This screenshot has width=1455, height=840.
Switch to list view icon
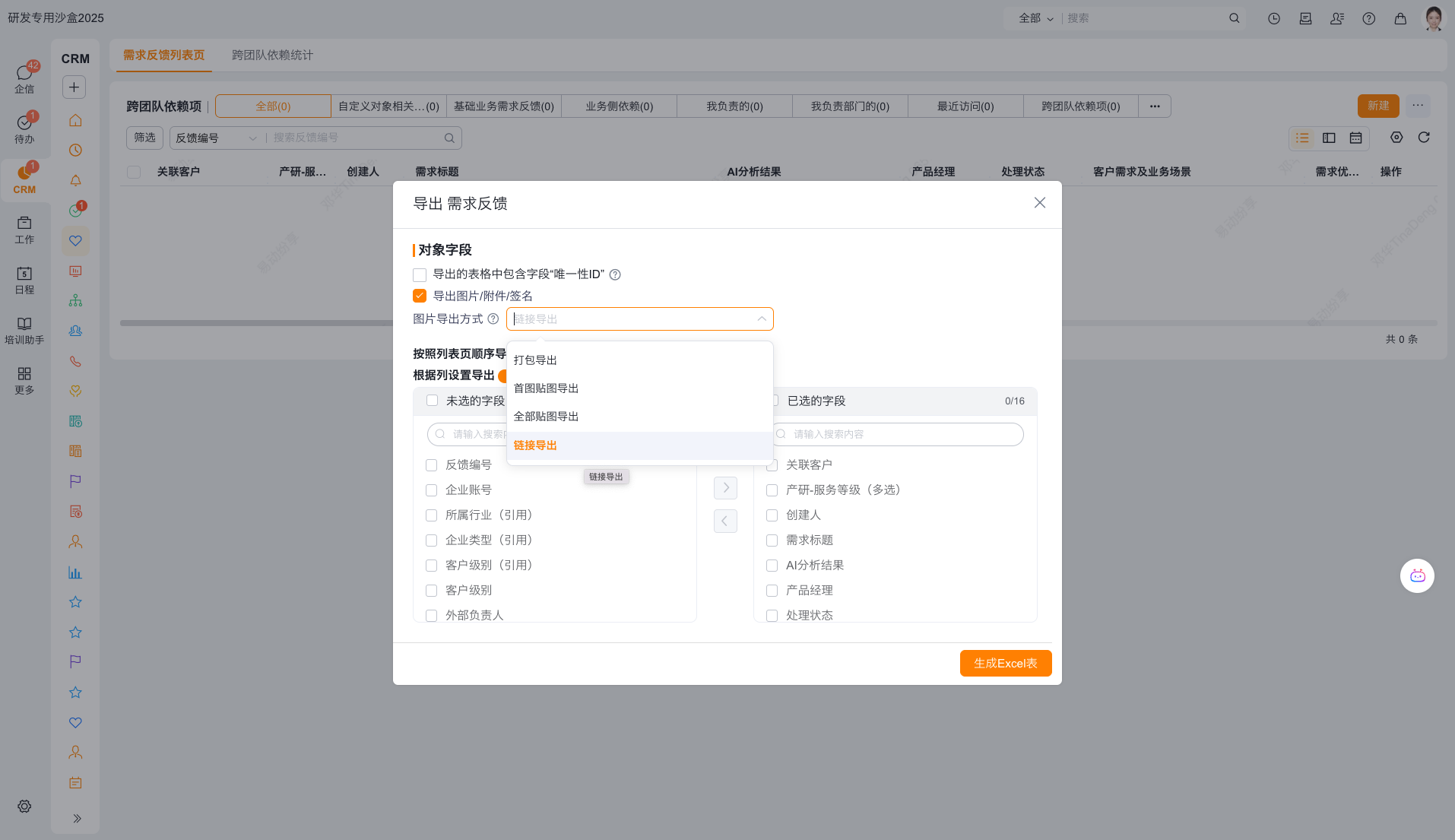[x=1303, y=138]
